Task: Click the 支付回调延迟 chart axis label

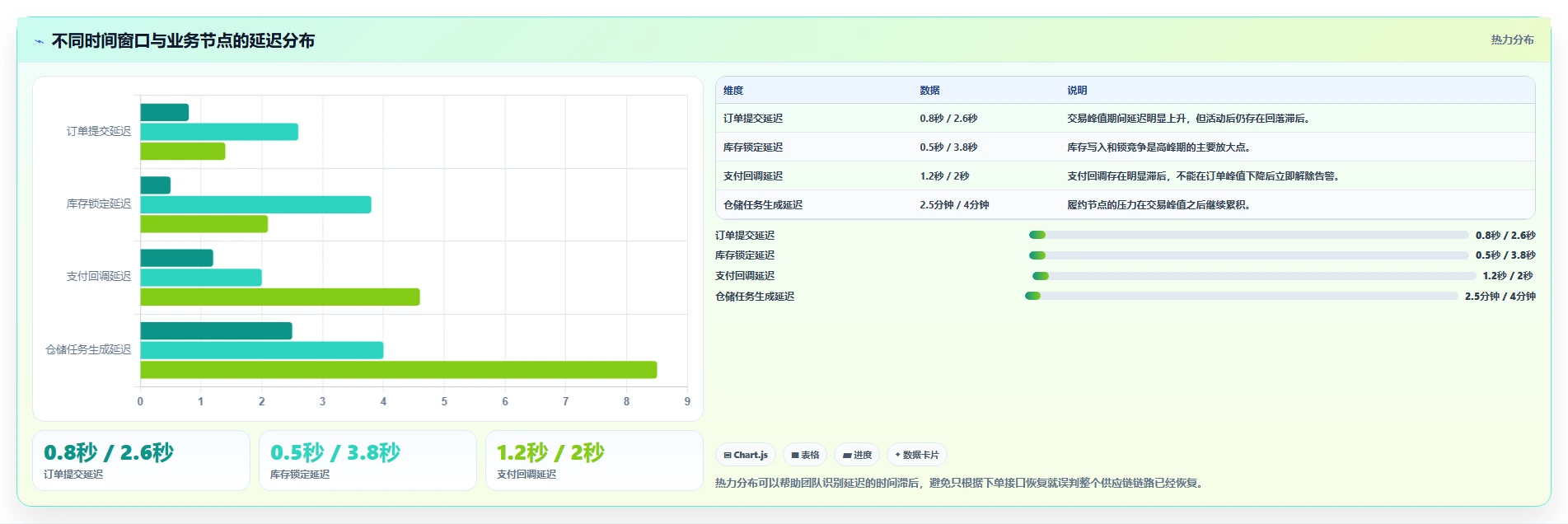Action: click(99, 276)
